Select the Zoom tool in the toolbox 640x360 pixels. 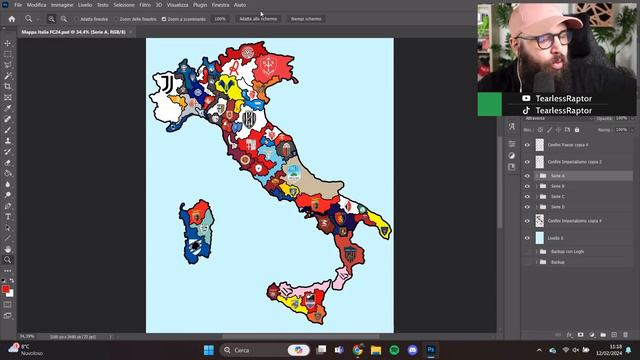point(7,260)
